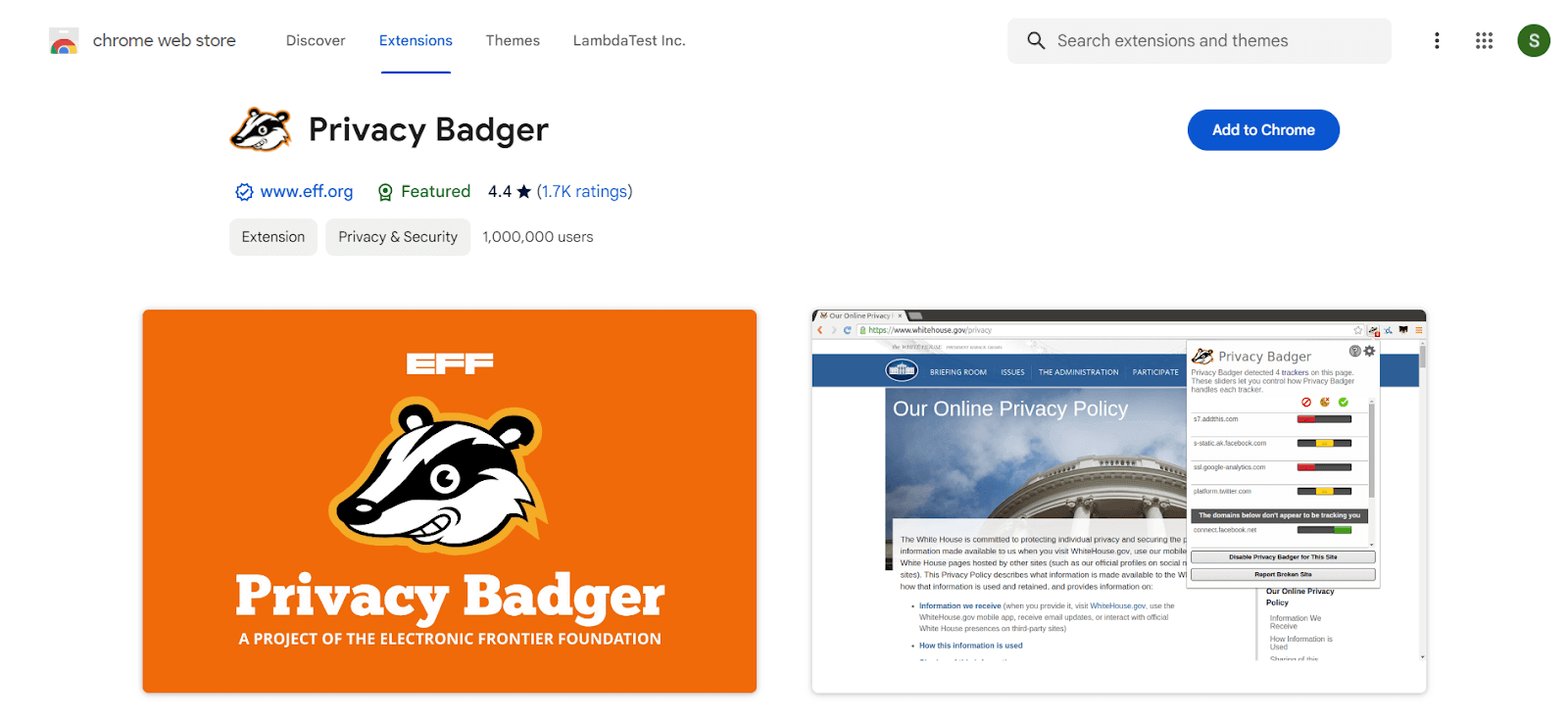Adjust the platform.twitter.com tracker slider

click(1324, 491)
